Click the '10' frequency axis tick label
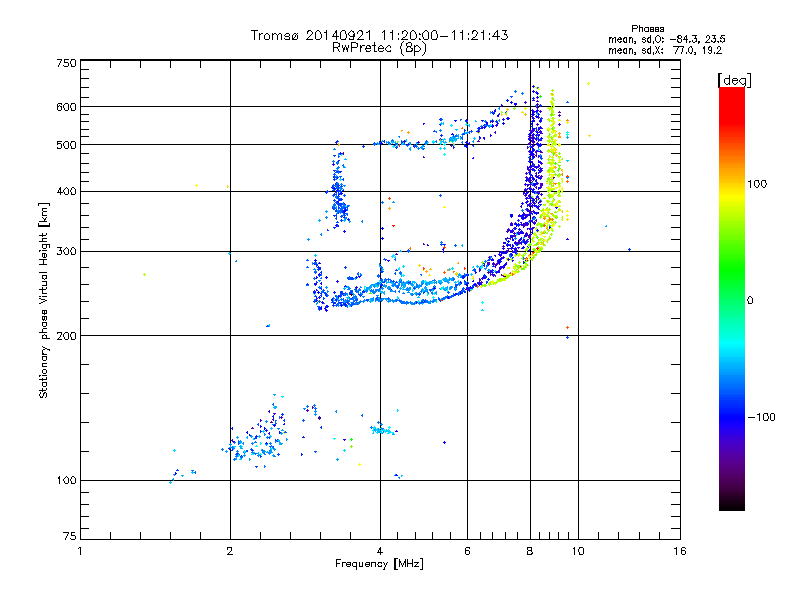This screenshot has height=600, width=800. [x=578, y=551]
